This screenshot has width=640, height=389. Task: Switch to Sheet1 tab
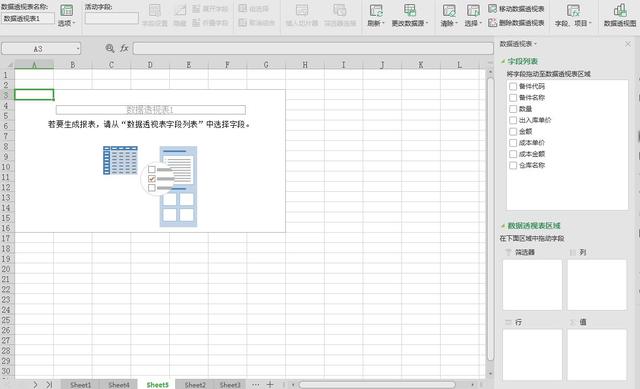click(80, 385)
